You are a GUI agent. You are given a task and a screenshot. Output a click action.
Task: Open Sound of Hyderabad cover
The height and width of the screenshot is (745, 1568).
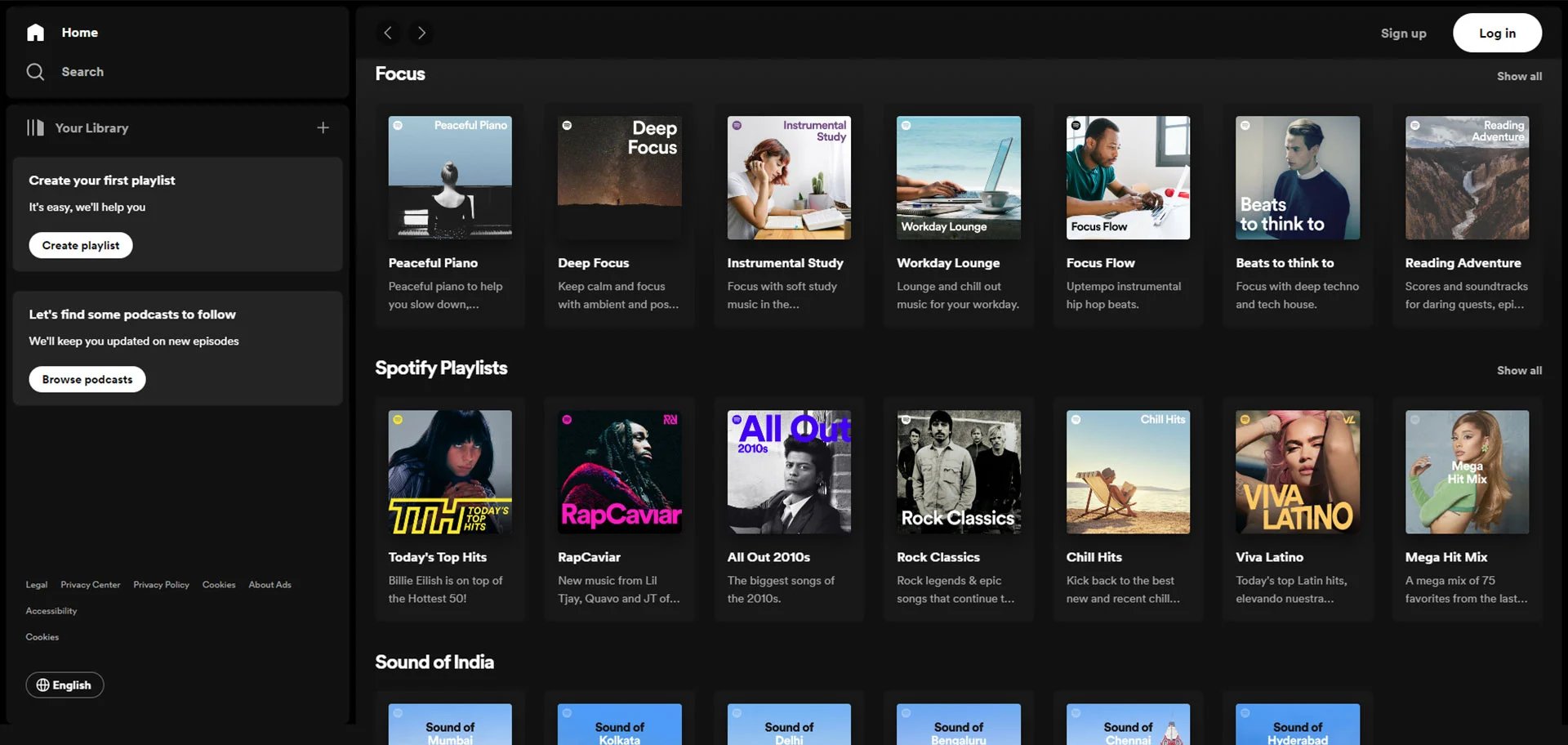pyautogui.click(x=1298, y=725)
